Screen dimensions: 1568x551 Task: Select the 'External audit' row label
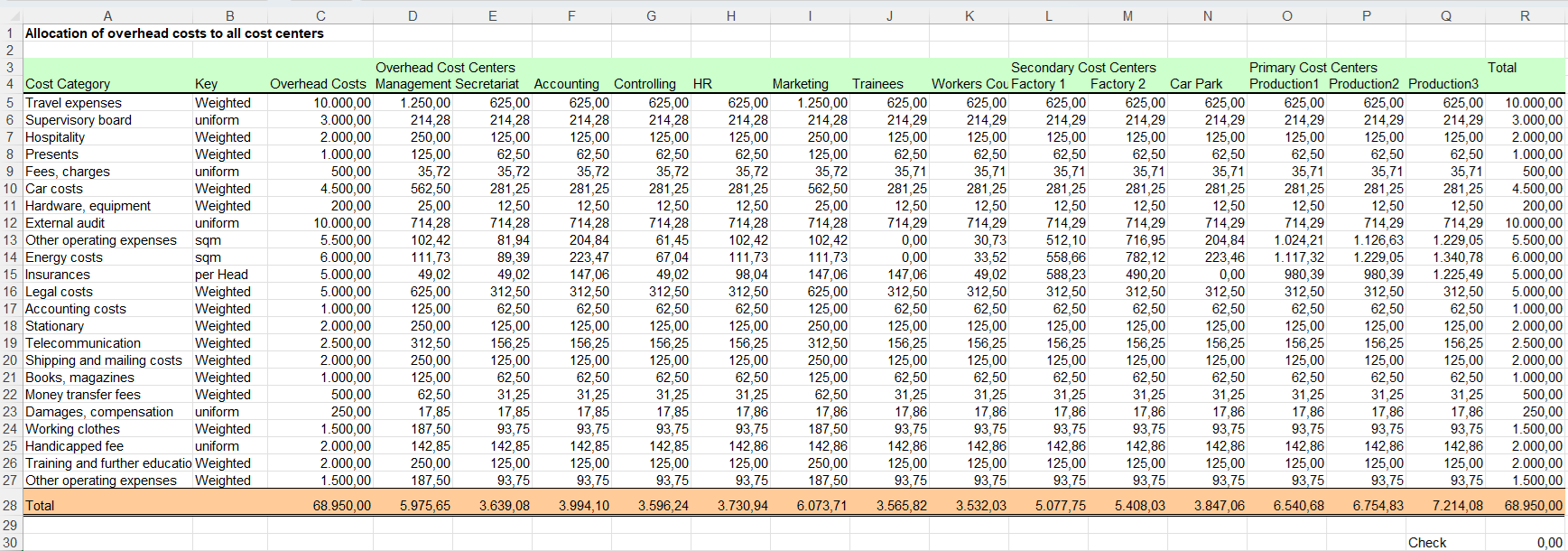pos(65,223)
